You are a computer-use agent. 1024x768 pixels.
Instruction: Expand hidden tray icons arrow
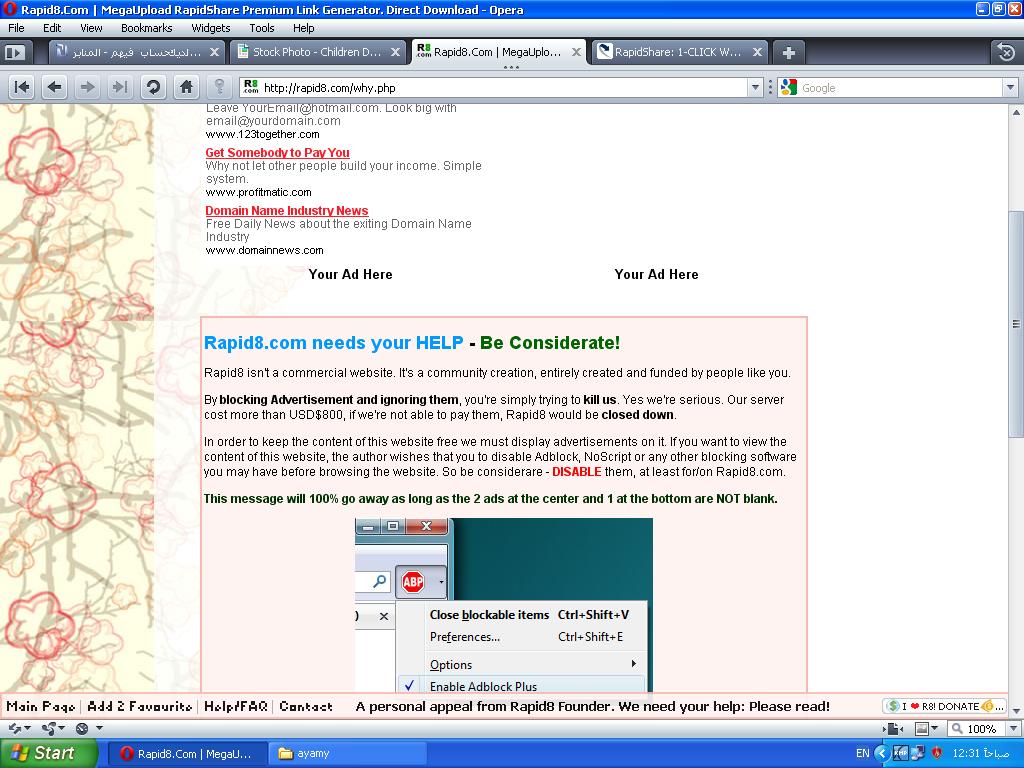click(x=882, y=753)
